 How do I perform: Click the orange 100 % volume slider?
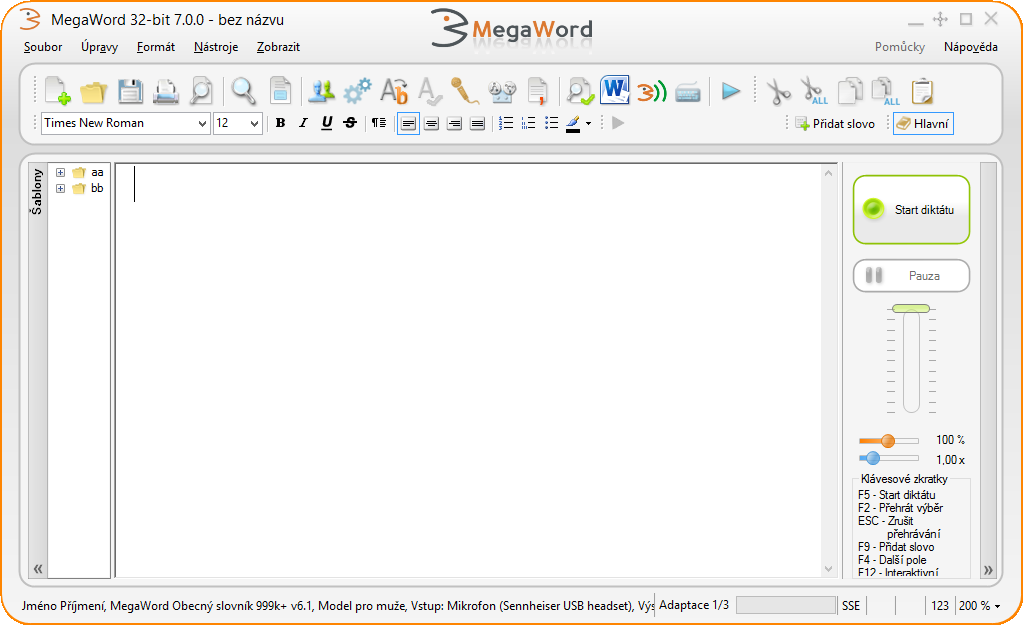(x=888, y=441)
